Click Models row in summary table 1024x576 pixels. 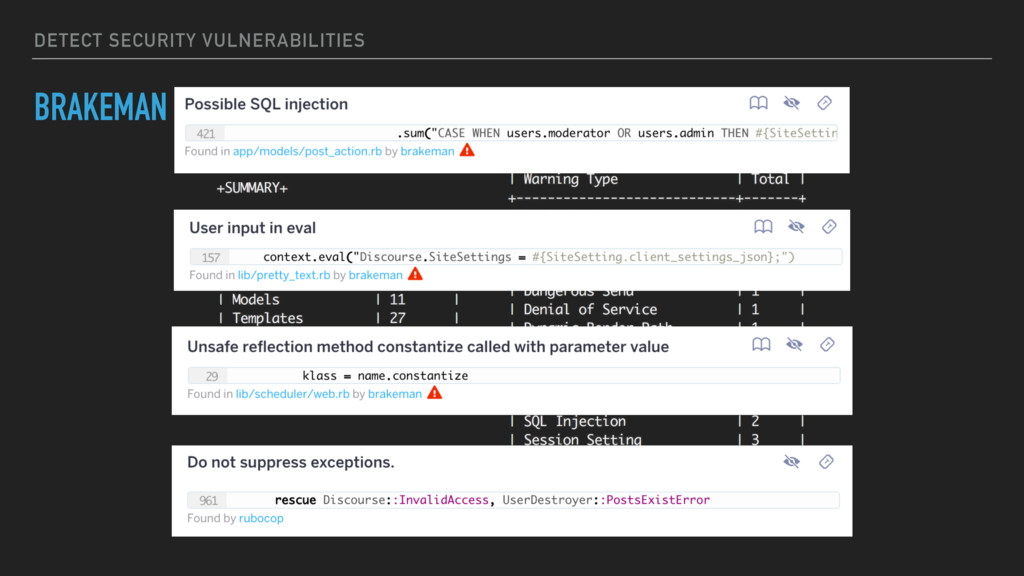tap(338, 300)
